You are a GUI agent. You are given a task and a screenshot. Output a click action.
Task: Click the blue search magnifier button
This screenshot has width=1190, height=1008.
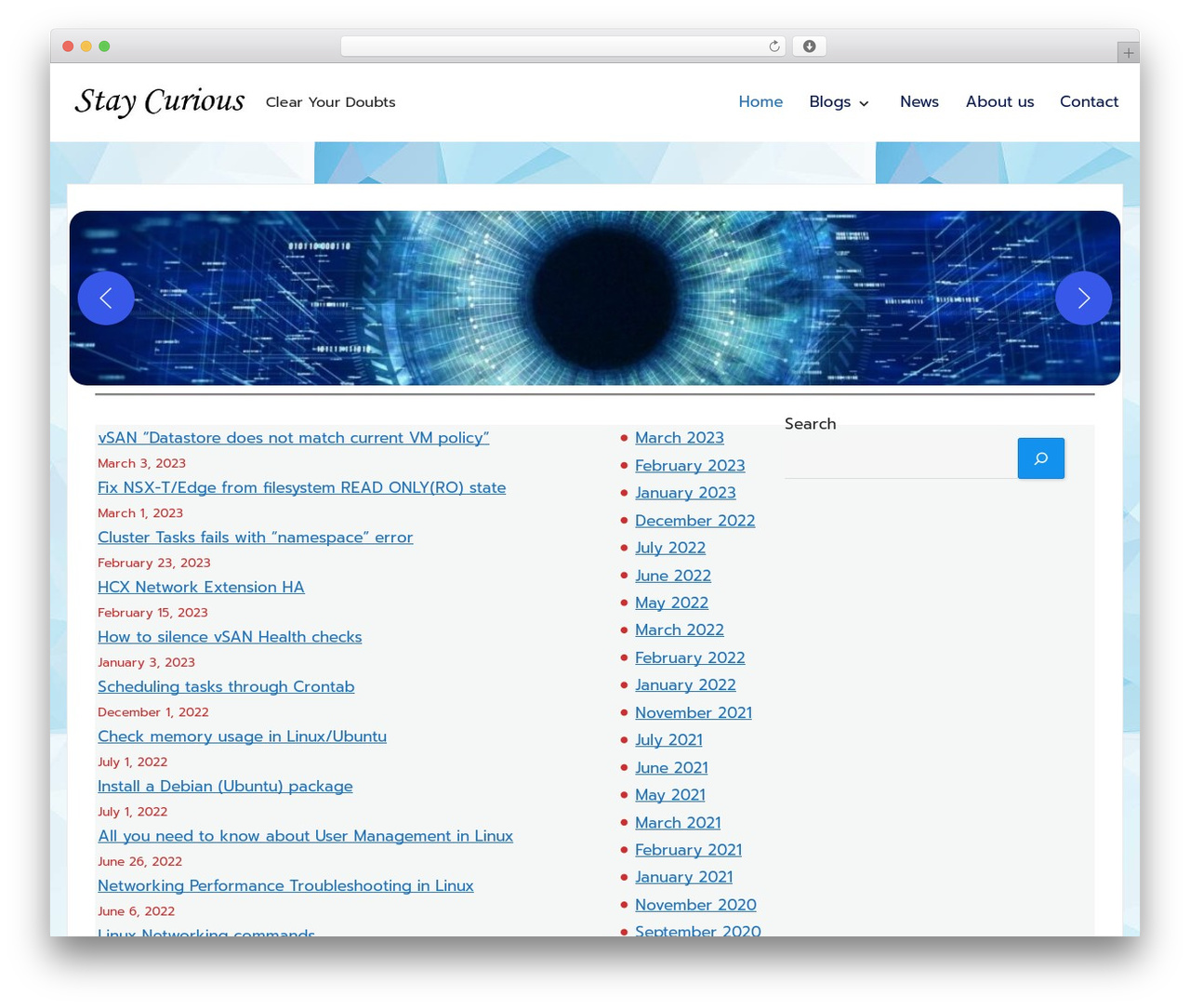1041,458
